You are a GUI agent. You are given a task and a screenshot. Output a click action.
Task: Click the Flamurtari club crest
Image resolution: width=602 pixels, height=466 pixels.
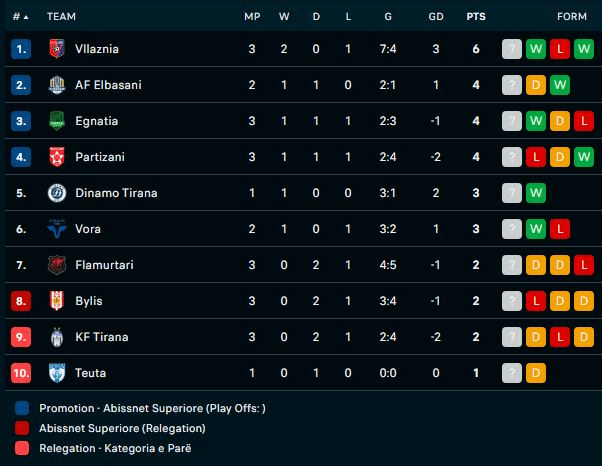(x=57, y=265)
